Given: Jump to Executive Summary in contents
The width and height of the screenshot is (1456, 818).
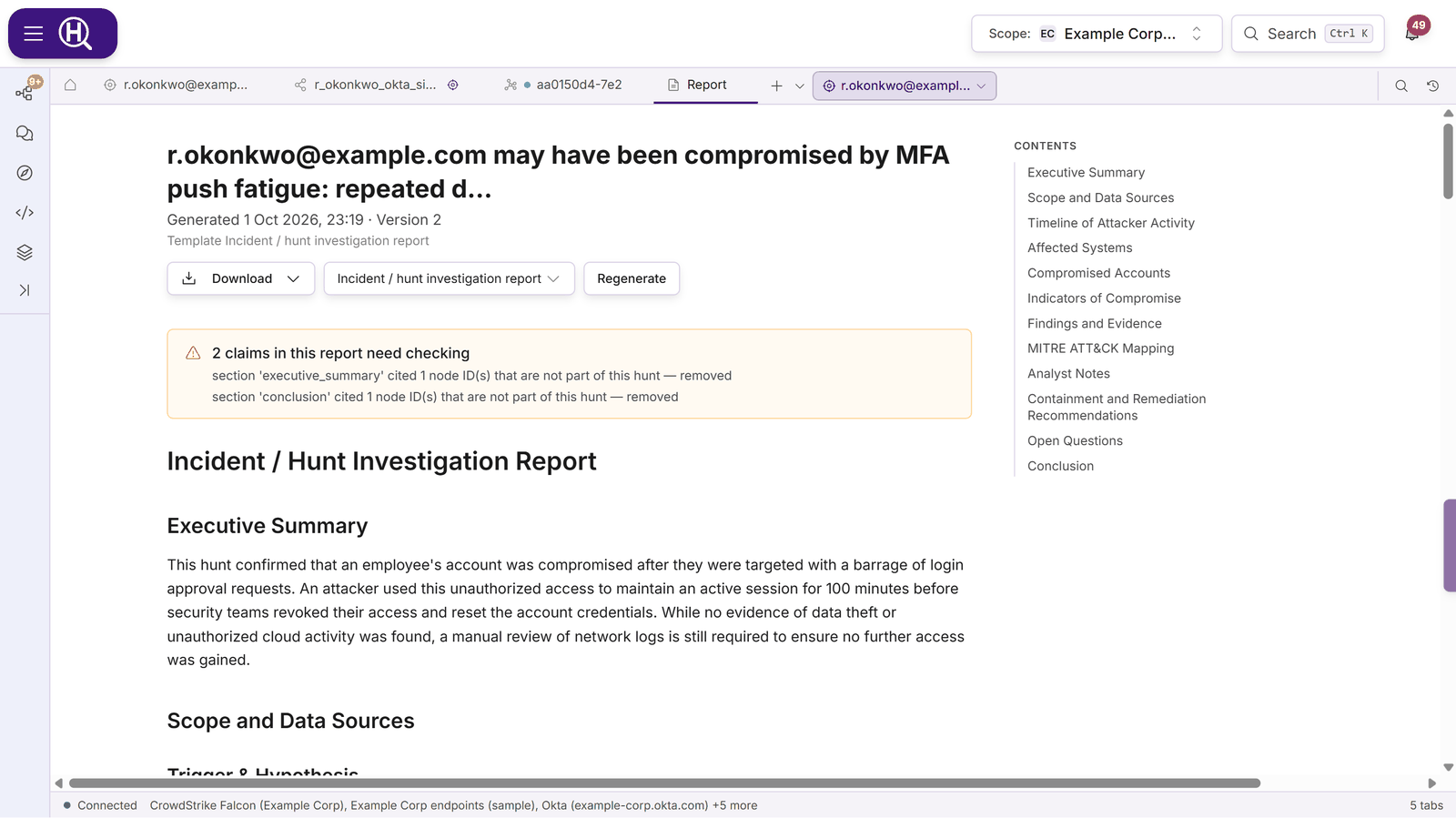Looking at the screenshot, I should click(x=1086, y=172).
